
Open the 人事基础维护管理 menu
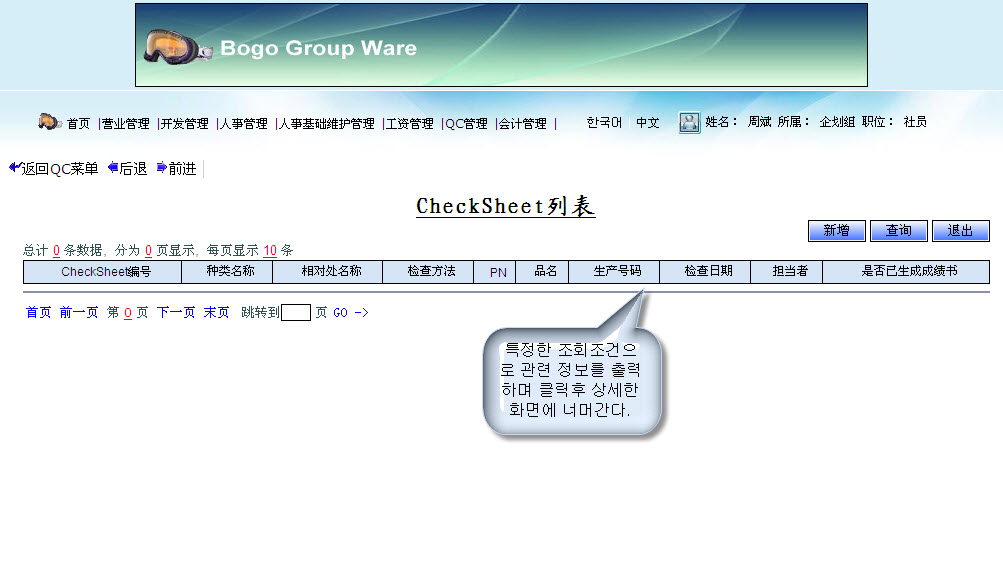326,123
